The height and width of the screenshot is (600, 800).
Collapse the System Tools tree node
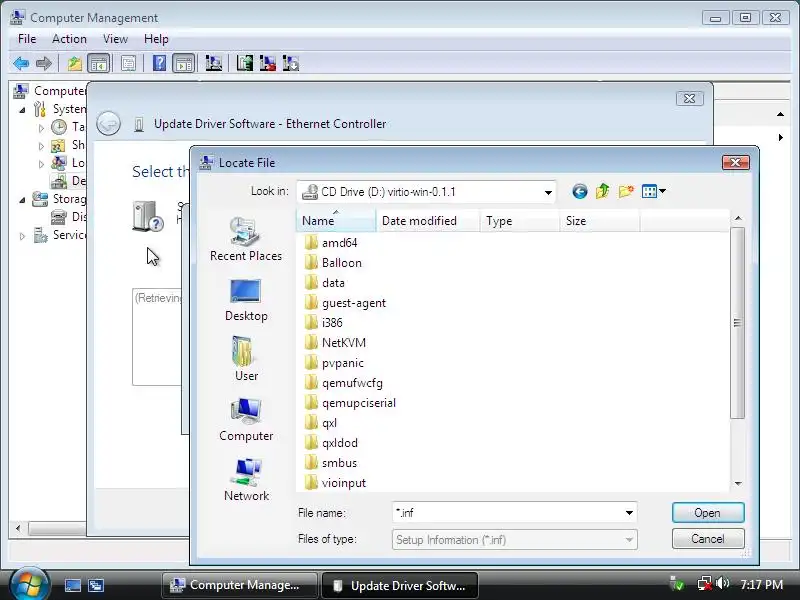(22, 110)
